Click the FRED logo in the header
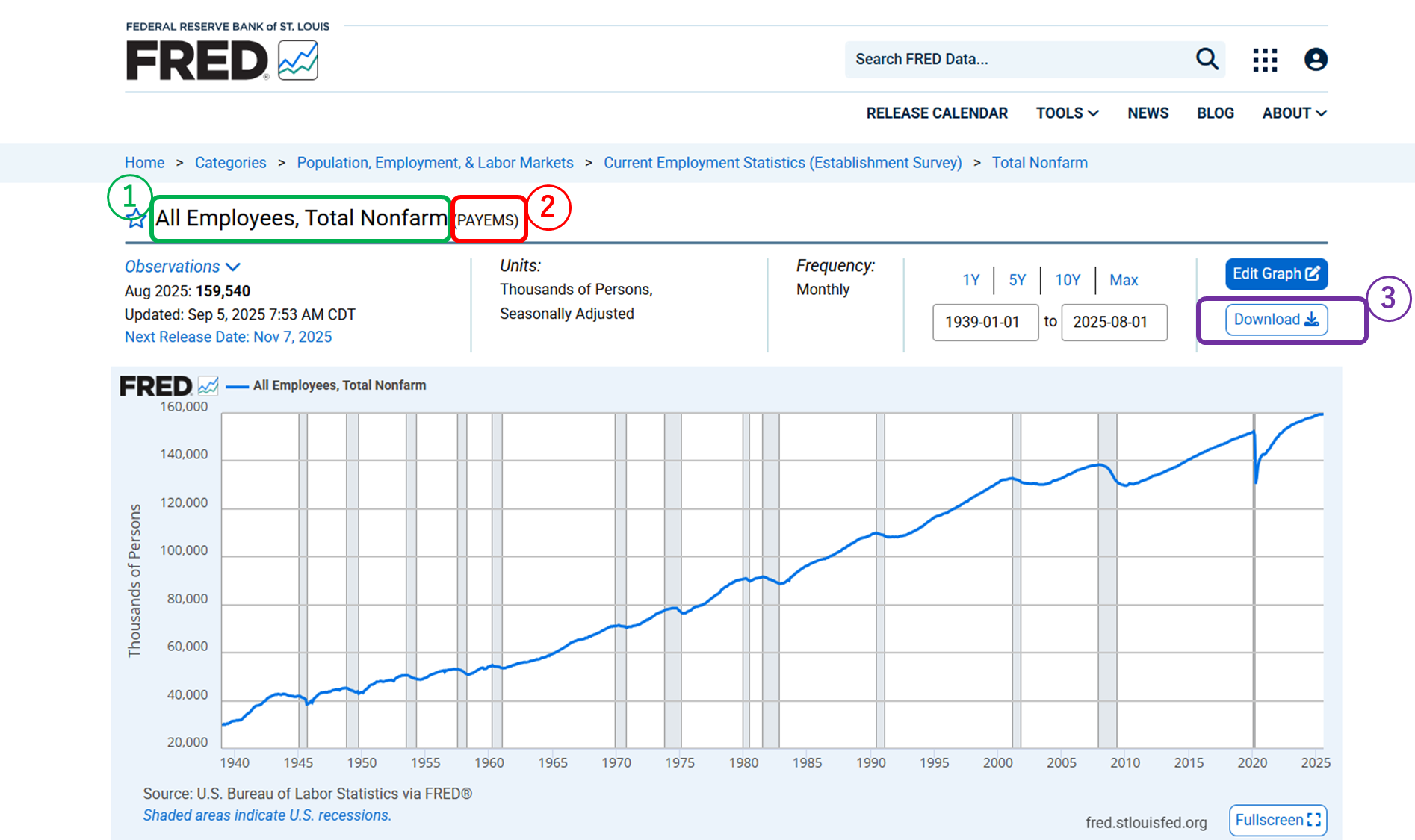Viewport: 1415px width, 840px height. [222, 60]
